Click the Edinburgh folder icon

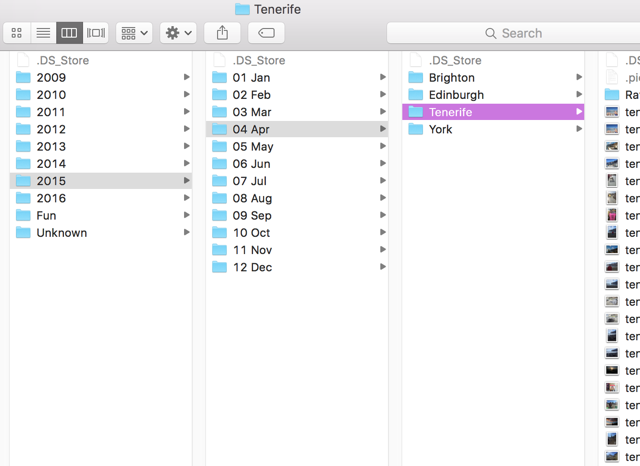[x=416, y=94]
